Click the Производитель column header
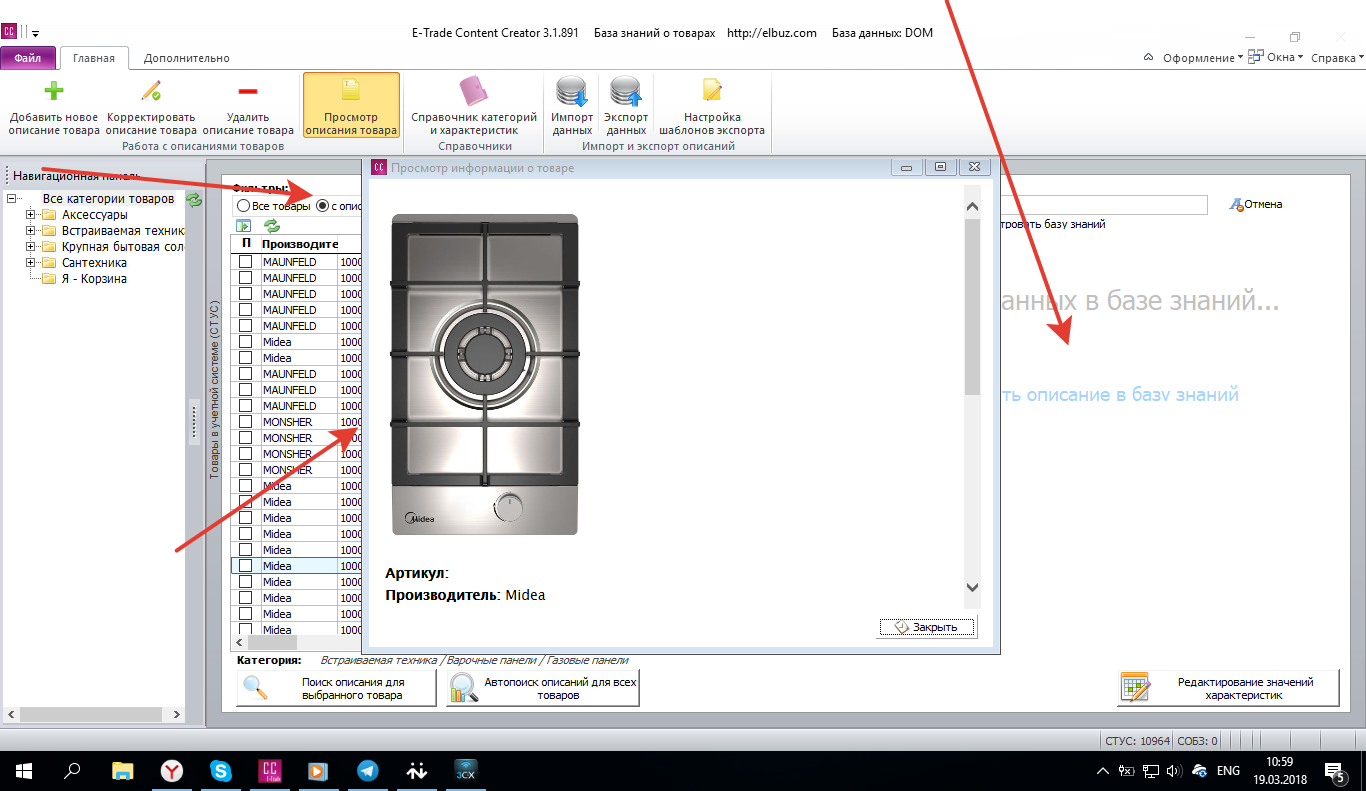1366x791 pixels. 299,244
